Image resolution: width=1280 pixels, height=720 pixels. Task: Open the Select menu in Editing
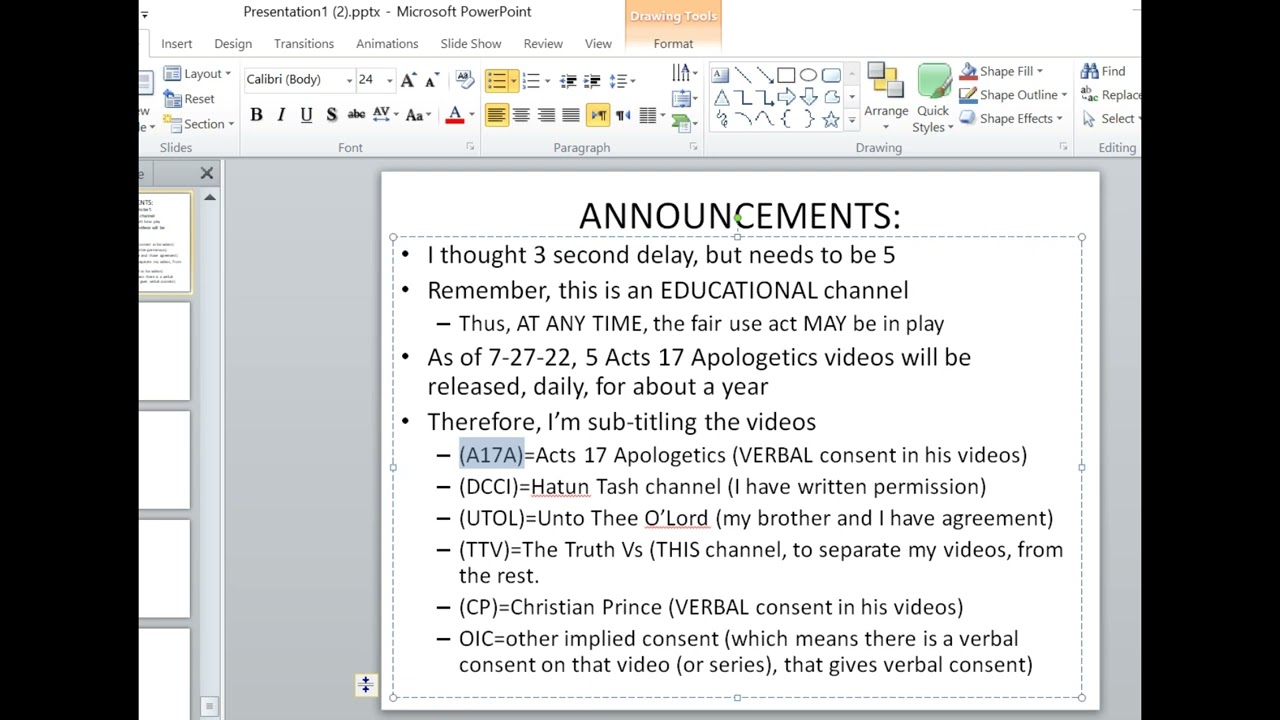[1110, 118]
